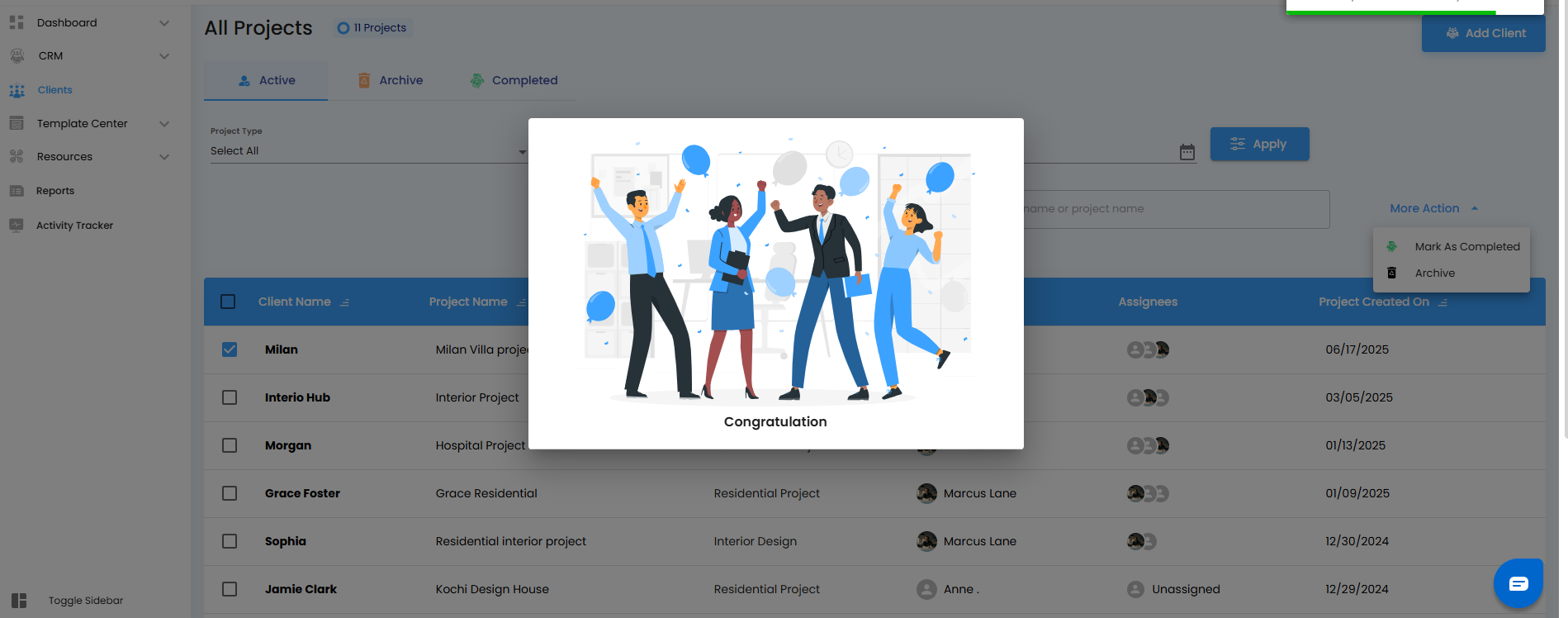Click Residential interior project cell

(x=511, y=541)
